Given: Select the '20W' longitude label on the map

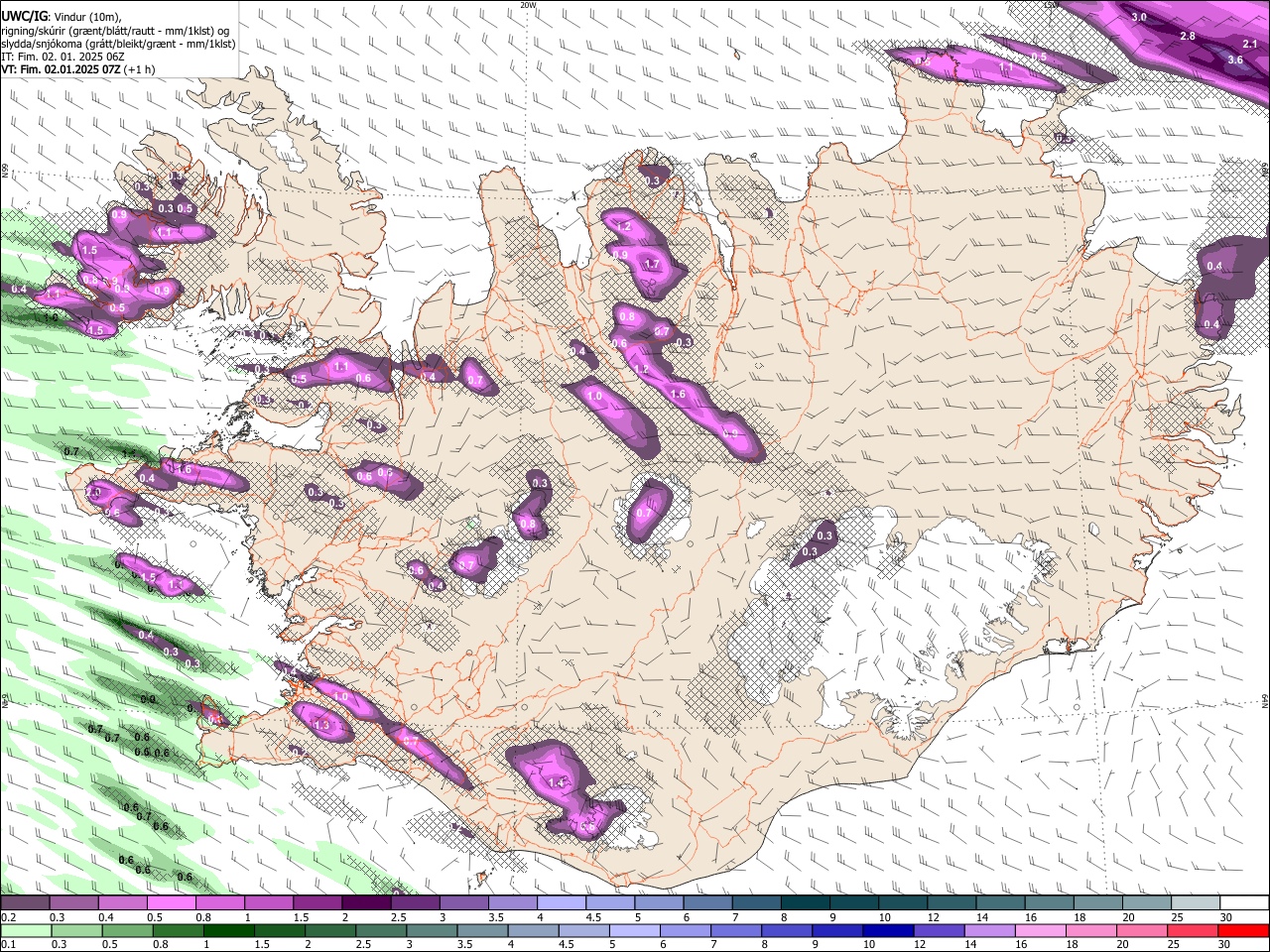Looking at the screenshot, I should pos(528,5).
